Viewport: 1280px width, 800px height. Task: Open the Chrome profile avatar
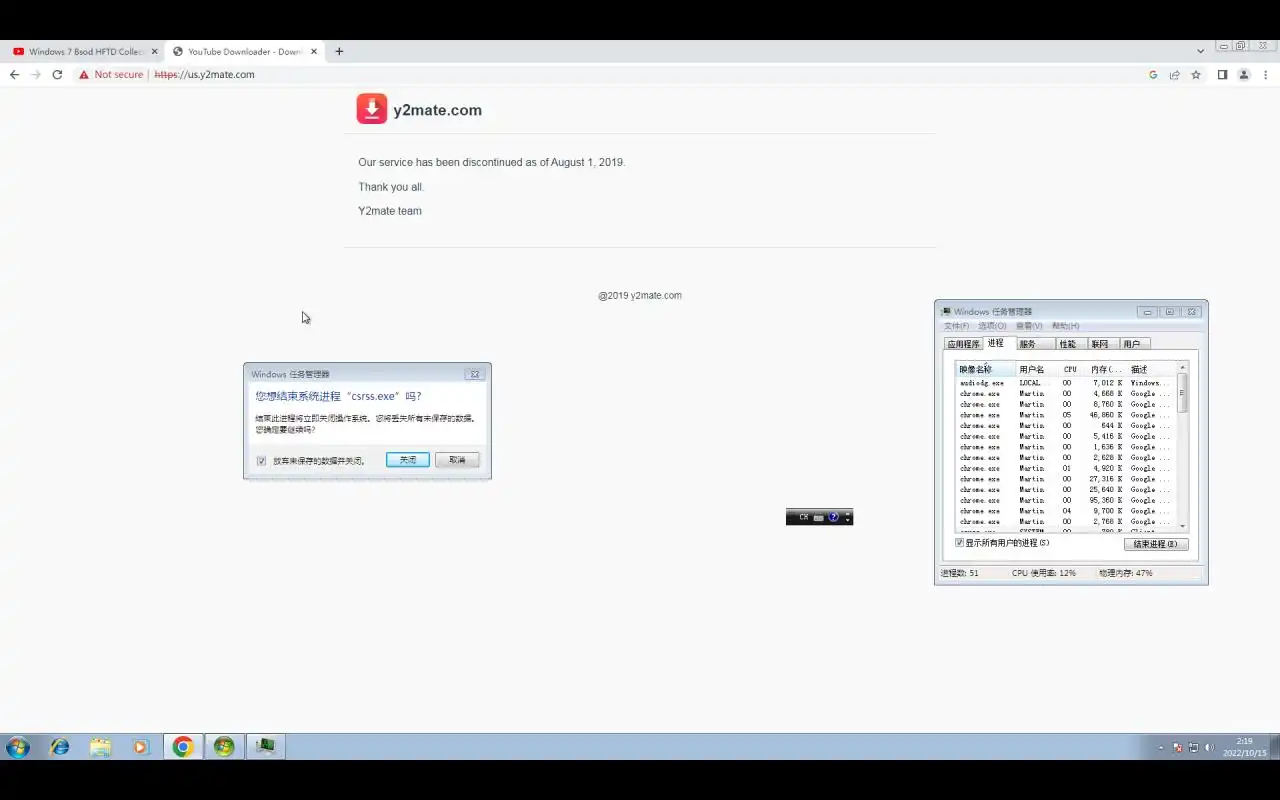pyautogui.click(x=1244, y=75)
